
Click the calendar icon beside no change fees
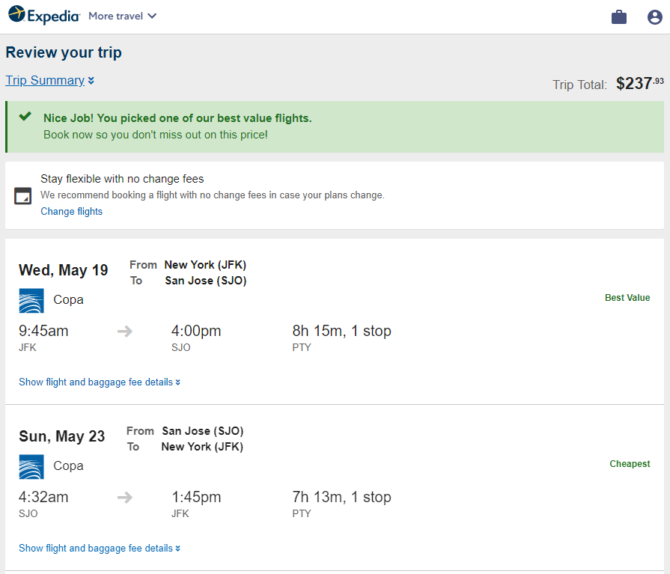[23, 196]
